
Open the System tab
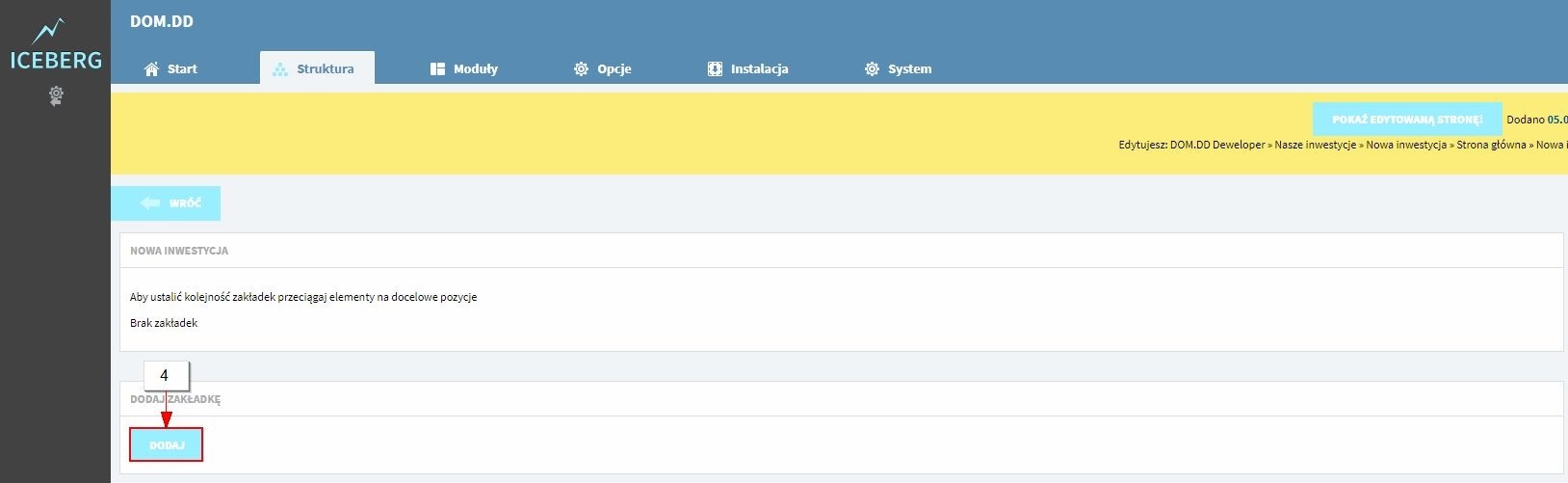click(x=899, y=68)
